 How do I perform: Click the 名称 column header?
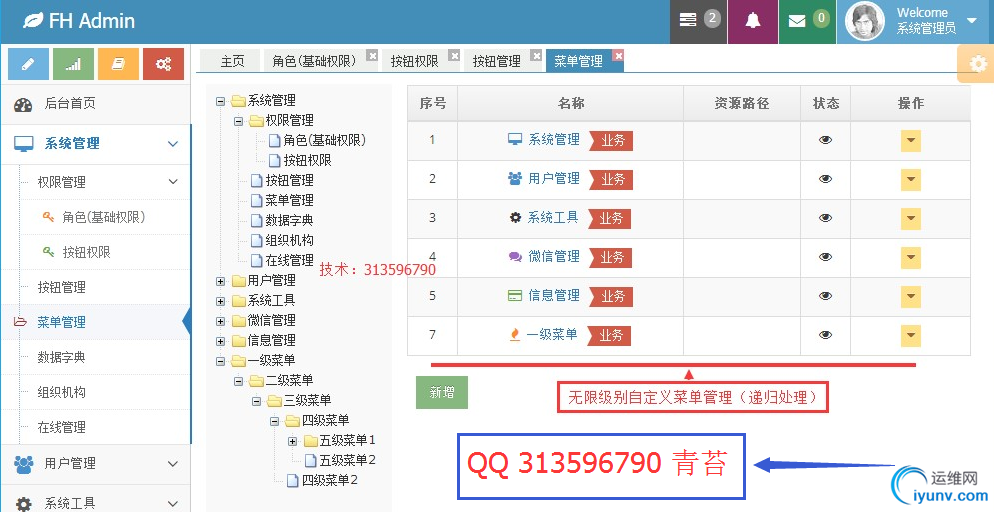pyautogui.click(x=571, y=103)
